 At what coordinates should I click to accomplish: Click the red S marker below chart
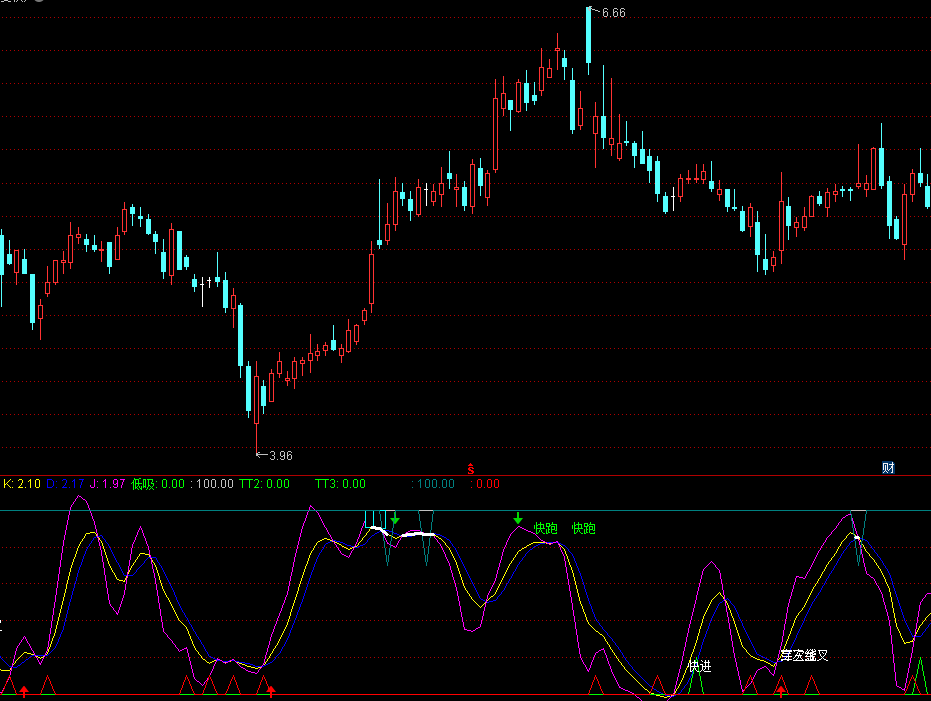click(x=471, y=468)
